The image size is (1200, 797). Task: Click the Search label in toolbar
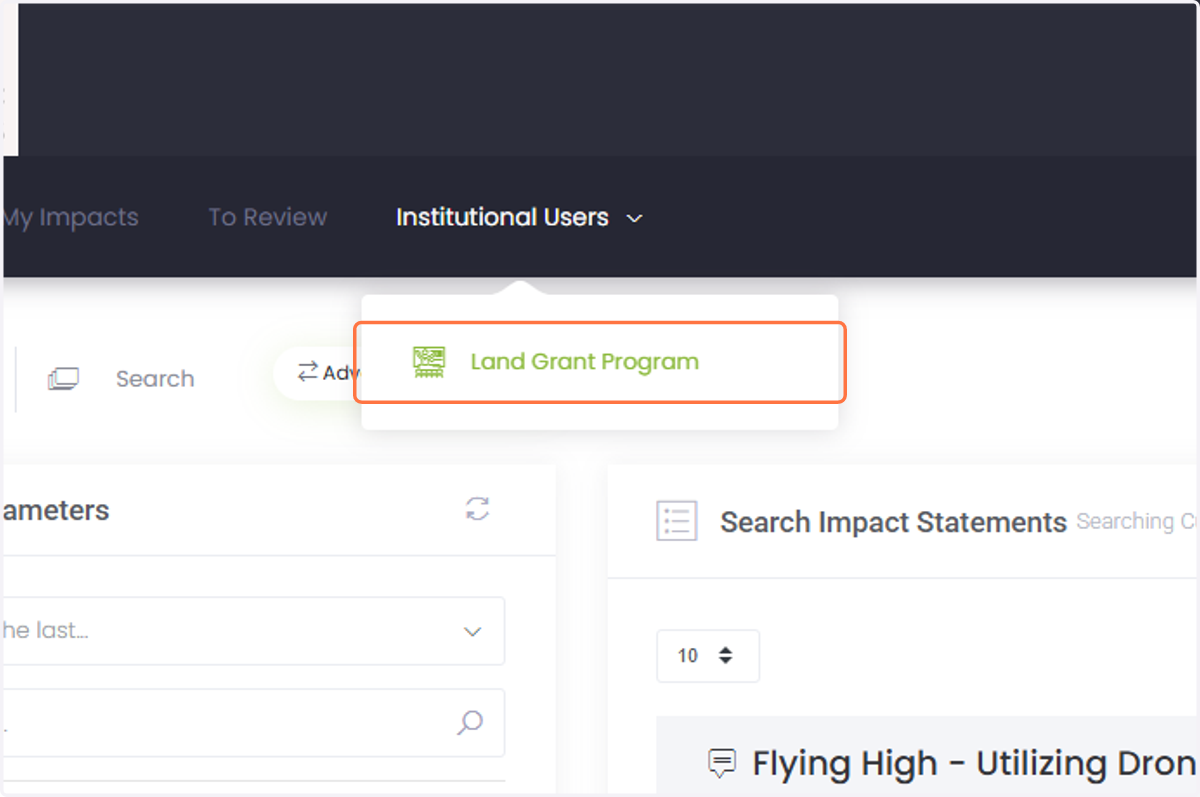[155, 379]
